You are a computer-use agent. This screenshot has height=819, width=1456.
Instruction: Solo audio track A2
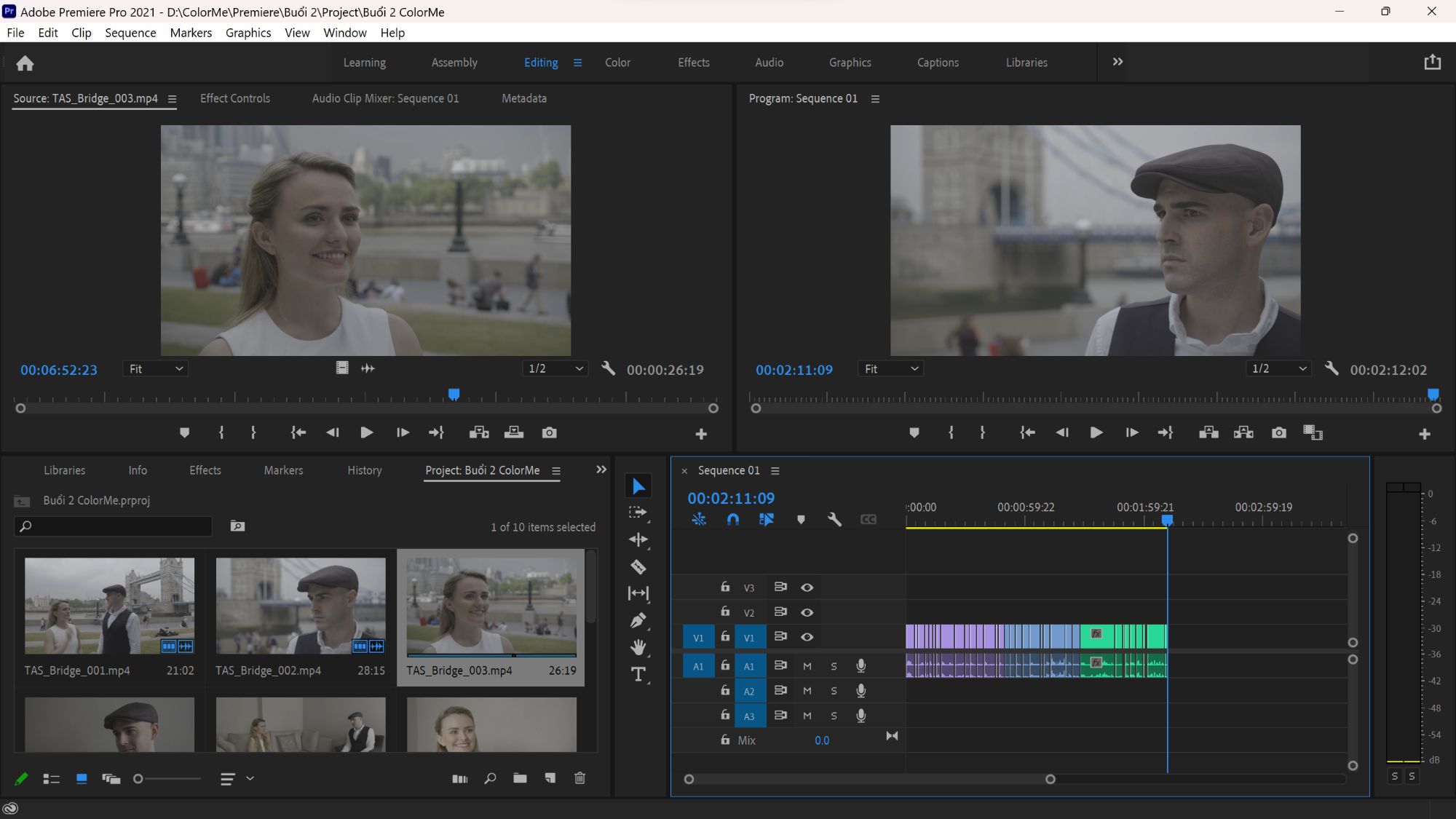(834, 691)
